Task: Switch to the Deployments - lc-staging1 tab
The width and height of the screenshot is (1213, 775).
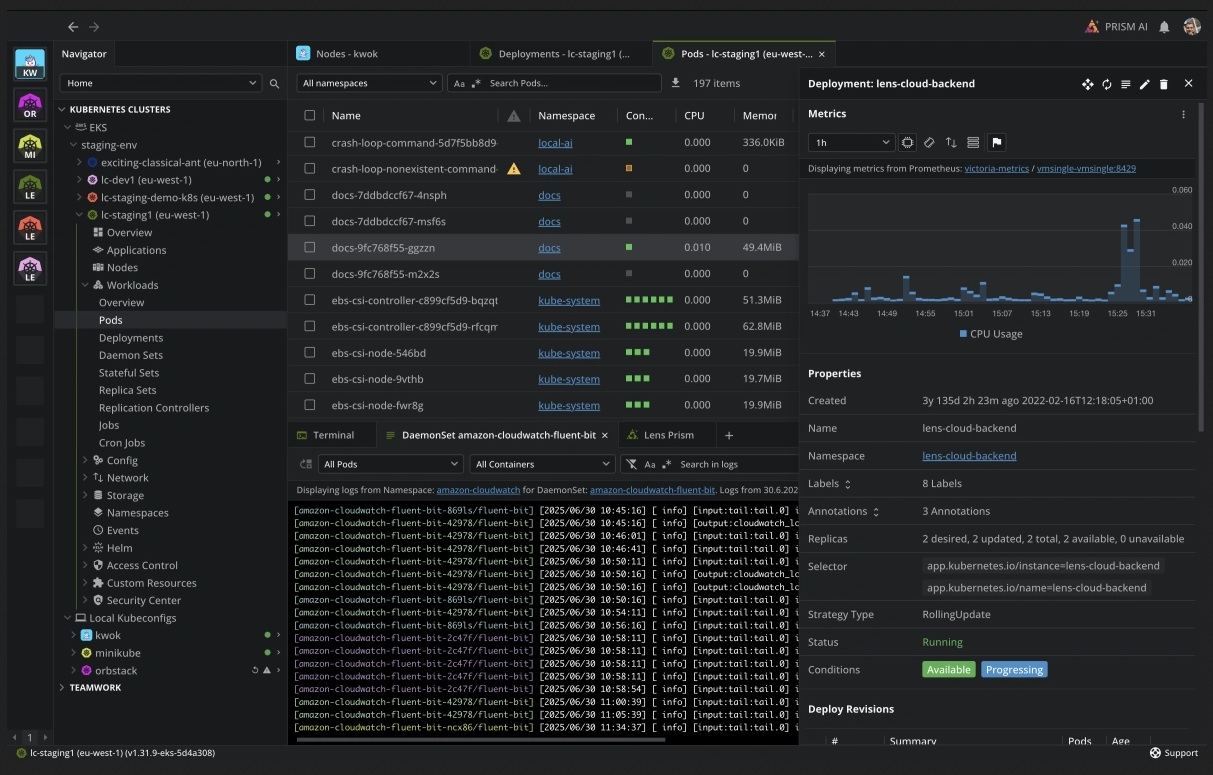Action: 562,54
